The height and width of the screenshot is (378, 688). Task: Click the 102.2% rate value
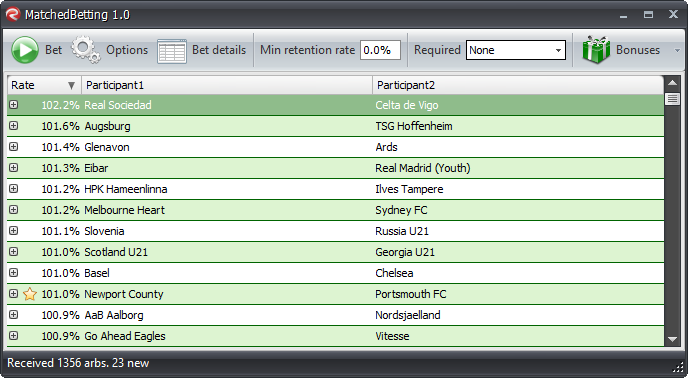(61, 105)
